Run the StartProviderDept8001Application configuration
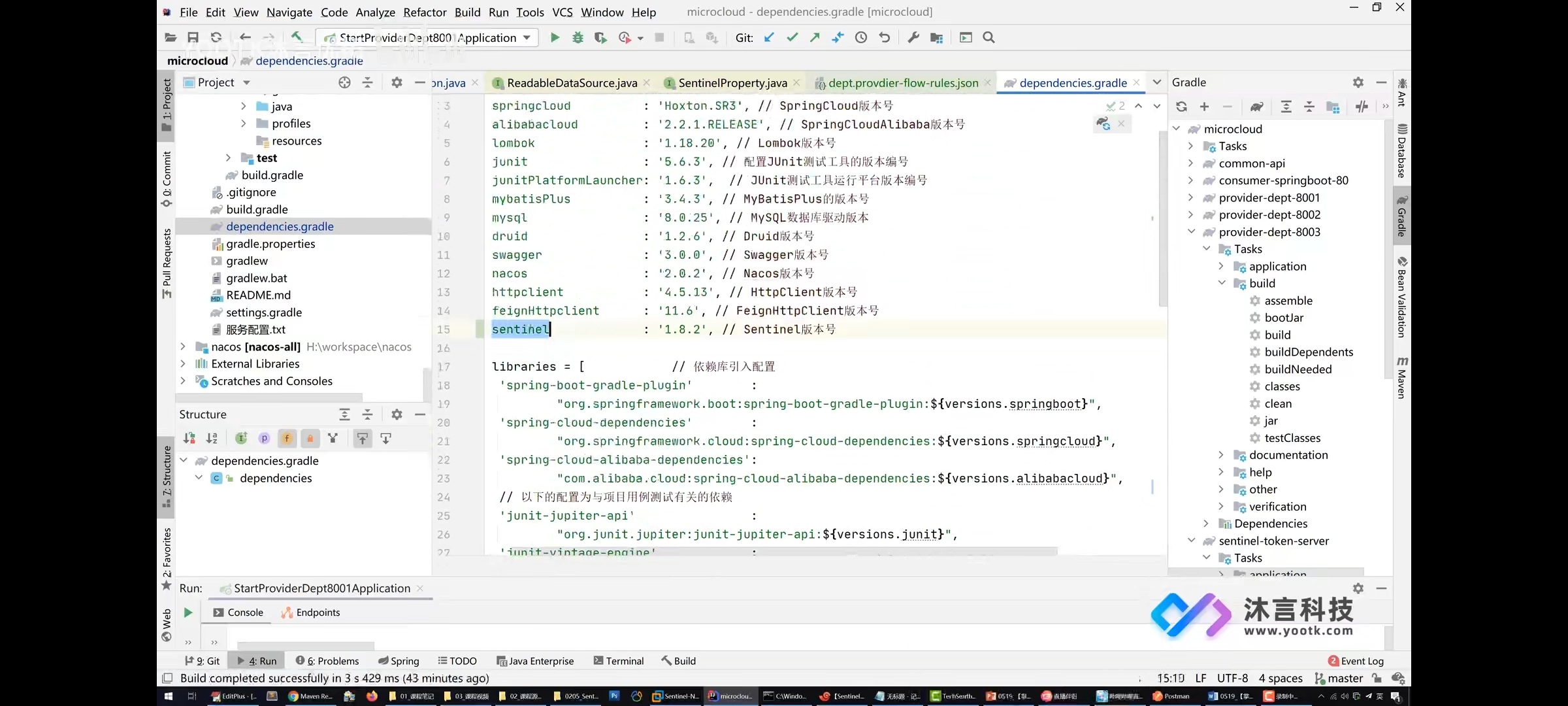The image size is (1568, 706). tap(555, 38)
